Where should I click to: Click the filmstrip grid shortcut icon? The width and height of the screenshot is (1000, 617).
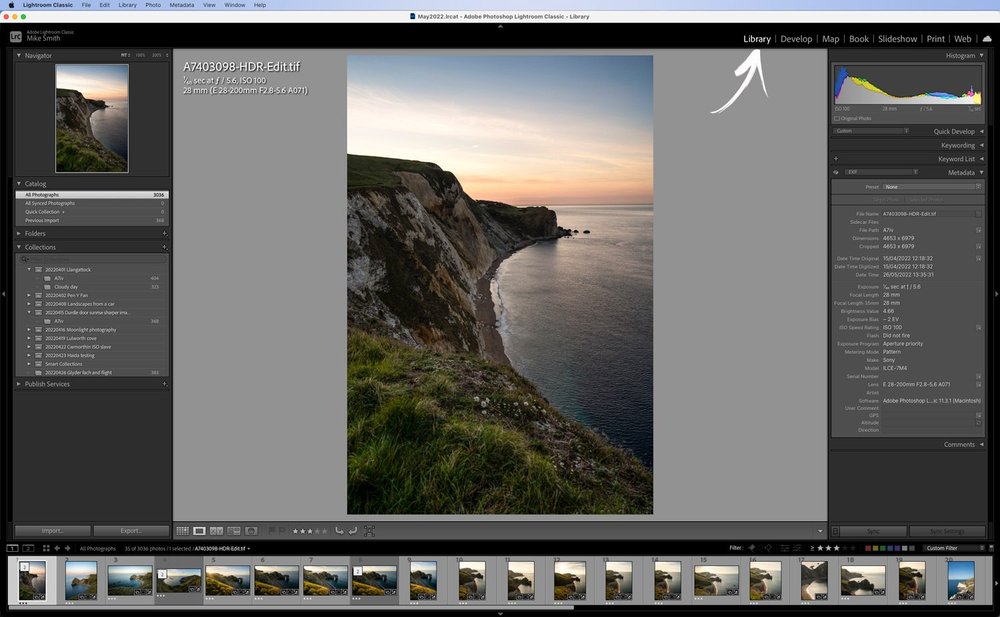point(46,548)
